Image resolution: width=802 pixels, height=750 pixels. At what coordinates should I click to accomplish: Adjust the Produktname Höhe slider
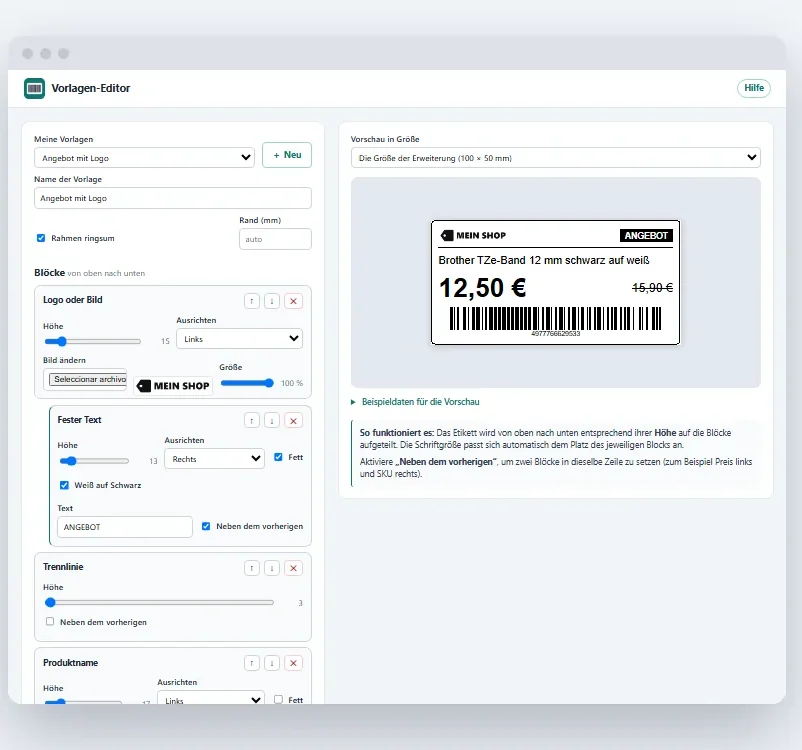pos(83,701)
